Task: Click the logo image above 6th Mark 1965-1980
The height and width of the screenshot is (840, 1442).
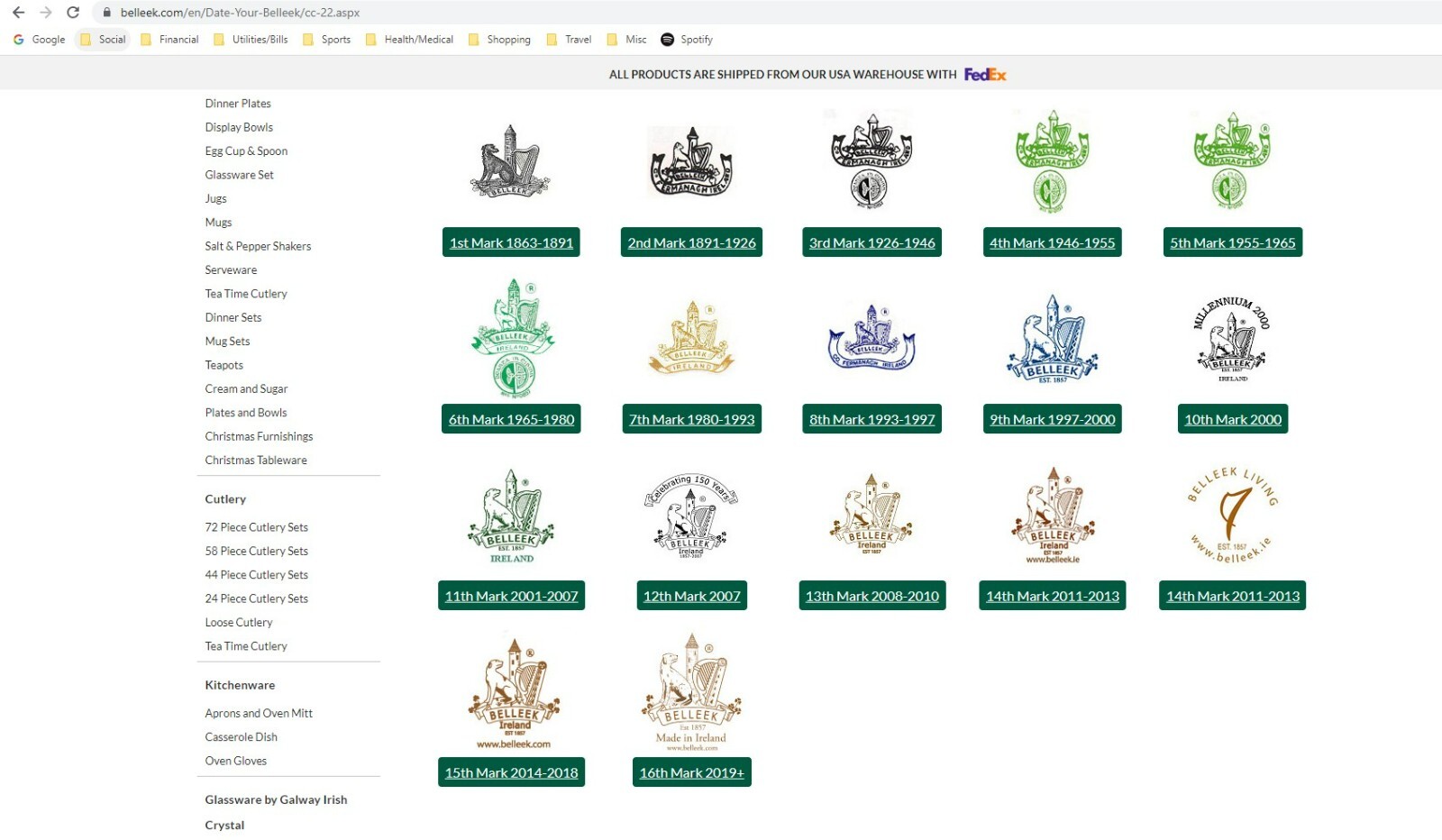Action: coord(512,338)
